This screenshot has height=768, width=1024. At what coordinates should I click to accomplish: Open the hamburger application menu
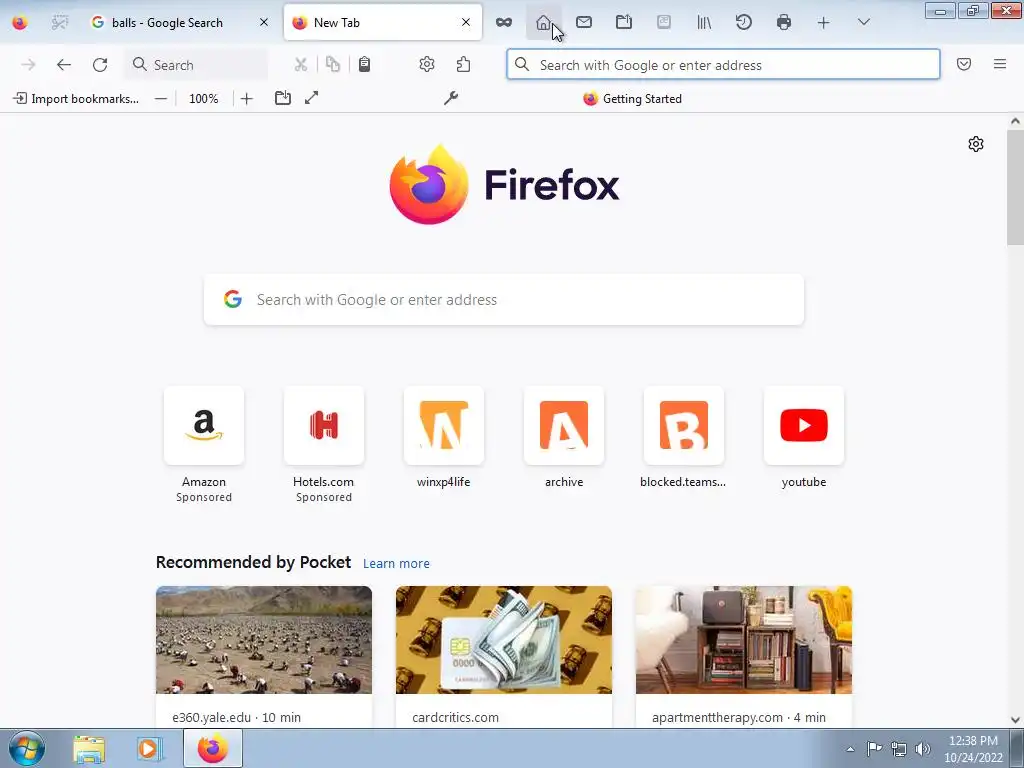1000,64
